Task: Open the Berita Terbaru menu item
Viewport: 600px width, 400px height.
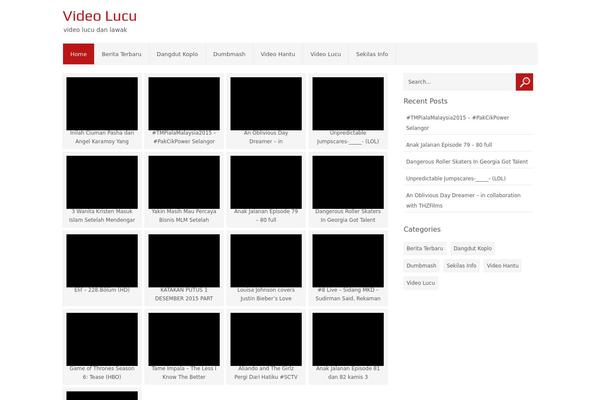Action: 121,54
